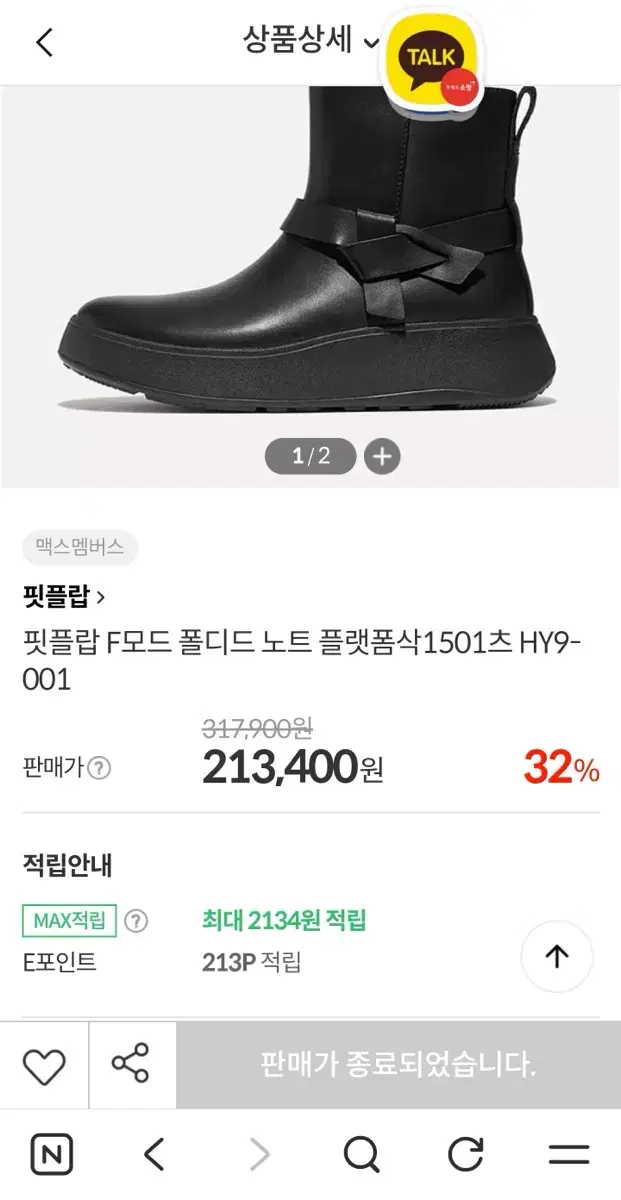Click the plus icon beside image counter

[x=381, y=457]
